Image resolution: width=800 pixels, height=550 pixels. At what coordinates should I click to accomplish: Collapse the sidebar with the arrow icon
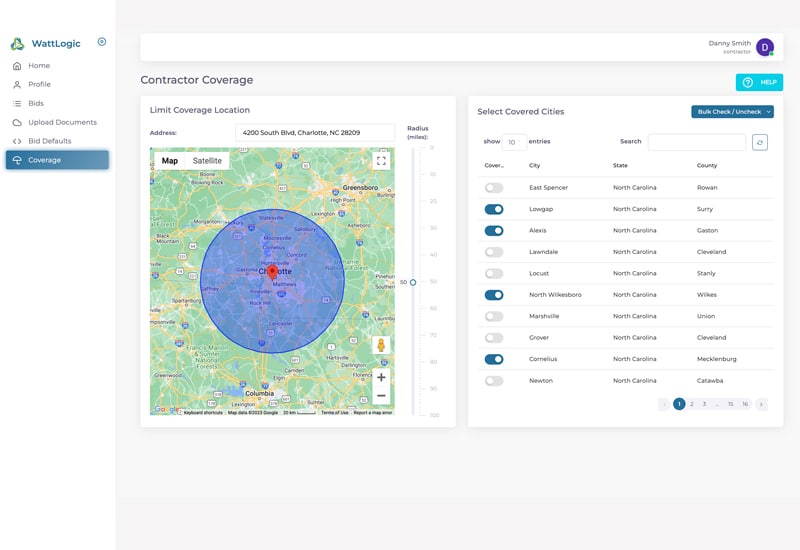coord(102,42)
